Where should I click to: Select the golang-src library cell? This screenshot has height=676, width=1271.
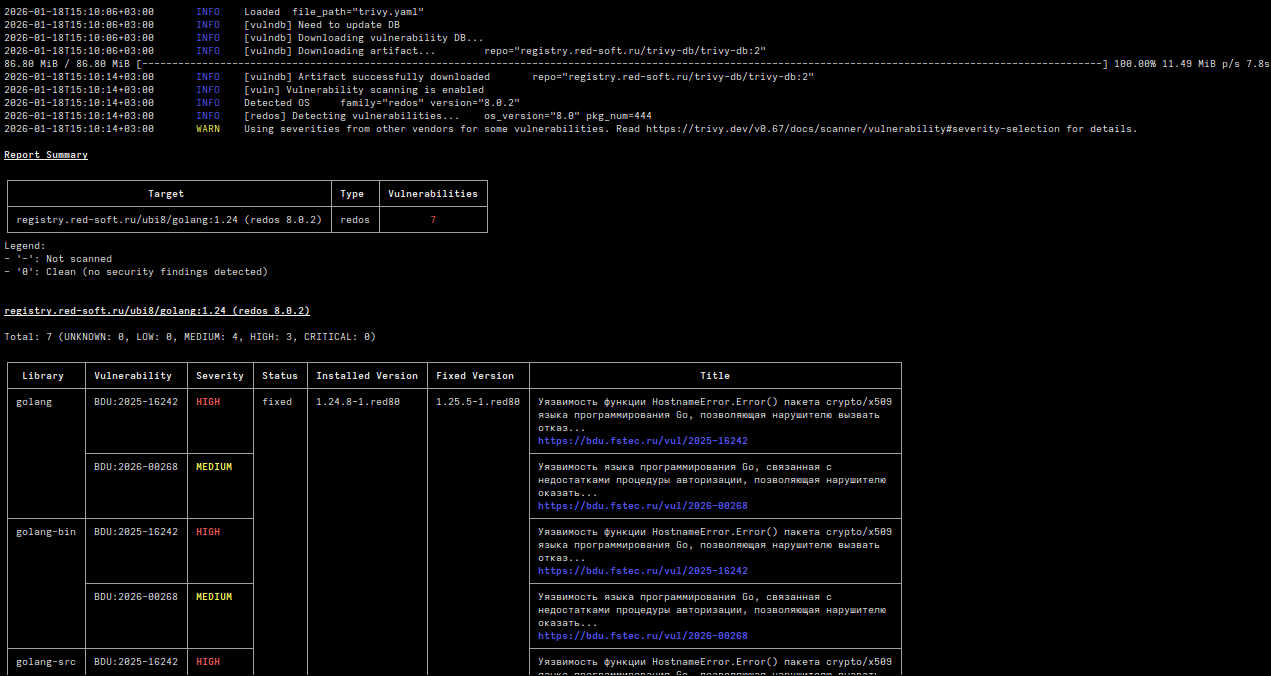[x=46, y=662]
